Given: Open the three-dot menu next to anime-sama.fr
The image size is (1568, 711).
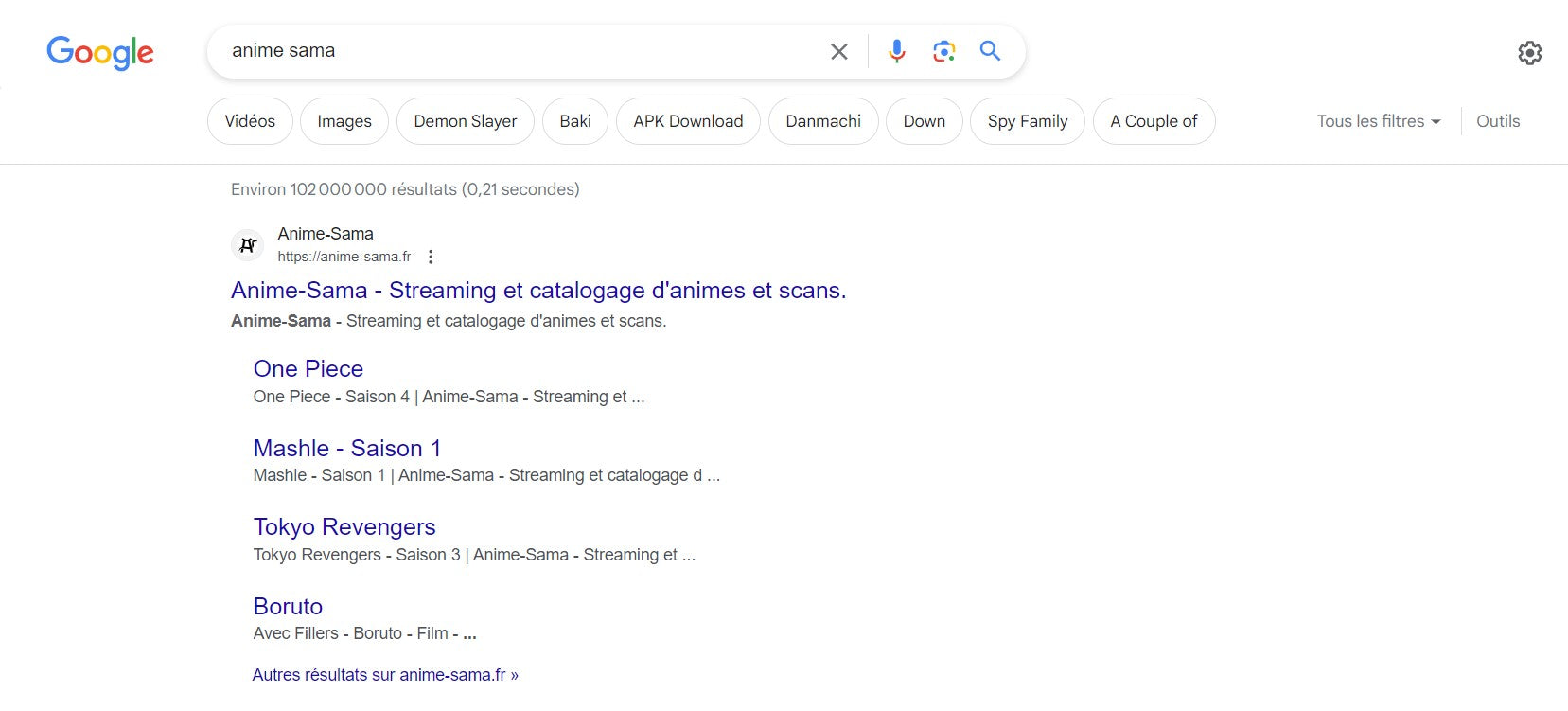Looking at the screenshot, I should pyautogui.click(x=431, y=257).
